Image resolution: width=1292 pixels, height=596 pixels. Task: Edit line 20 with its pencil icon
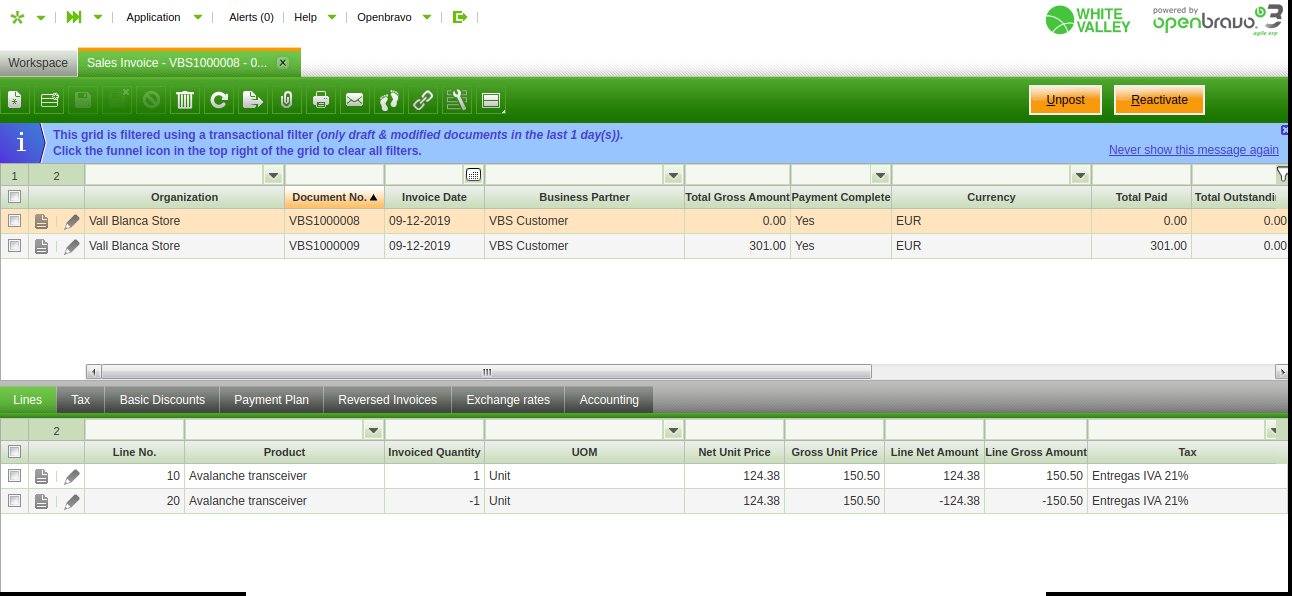(x=71, y=501)
